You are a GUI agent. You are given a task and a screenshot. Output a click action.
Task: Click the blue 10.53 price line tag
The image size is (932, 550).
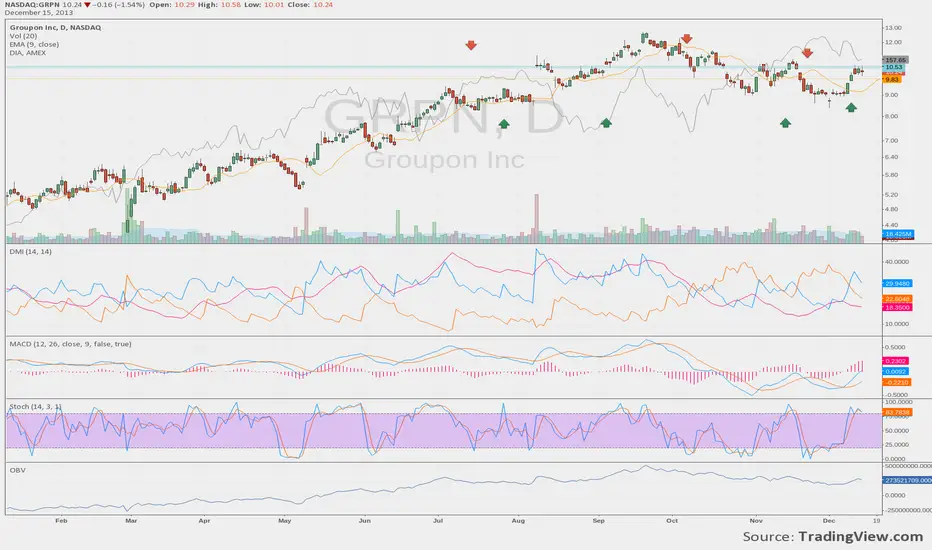pos(894,67)
